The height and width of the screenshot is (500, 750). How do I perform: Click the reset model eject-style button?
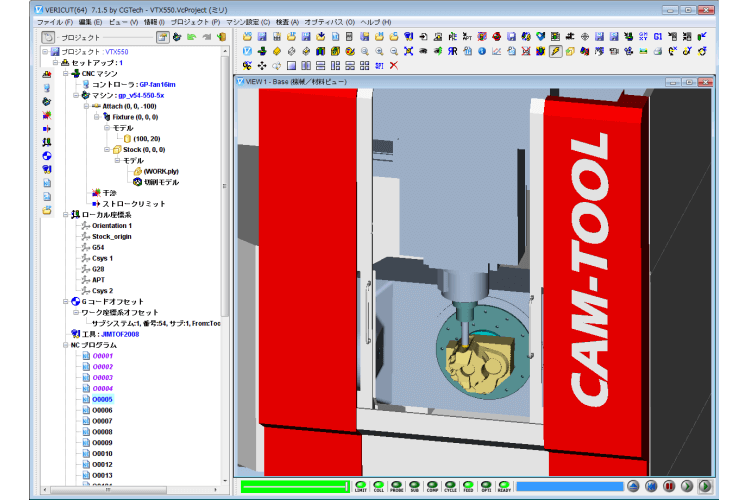click(633, 486)
